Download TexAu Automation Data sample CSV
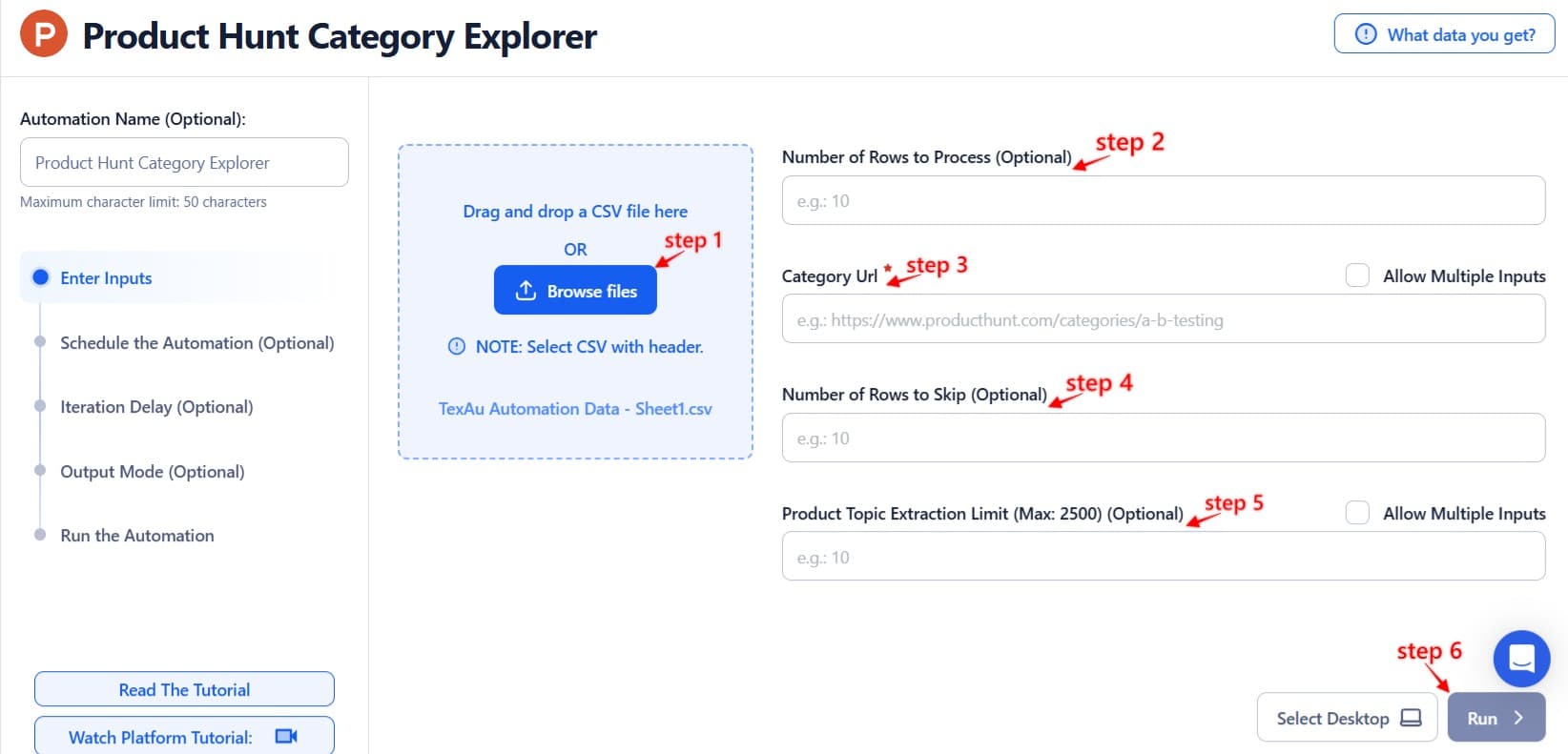 575,409
